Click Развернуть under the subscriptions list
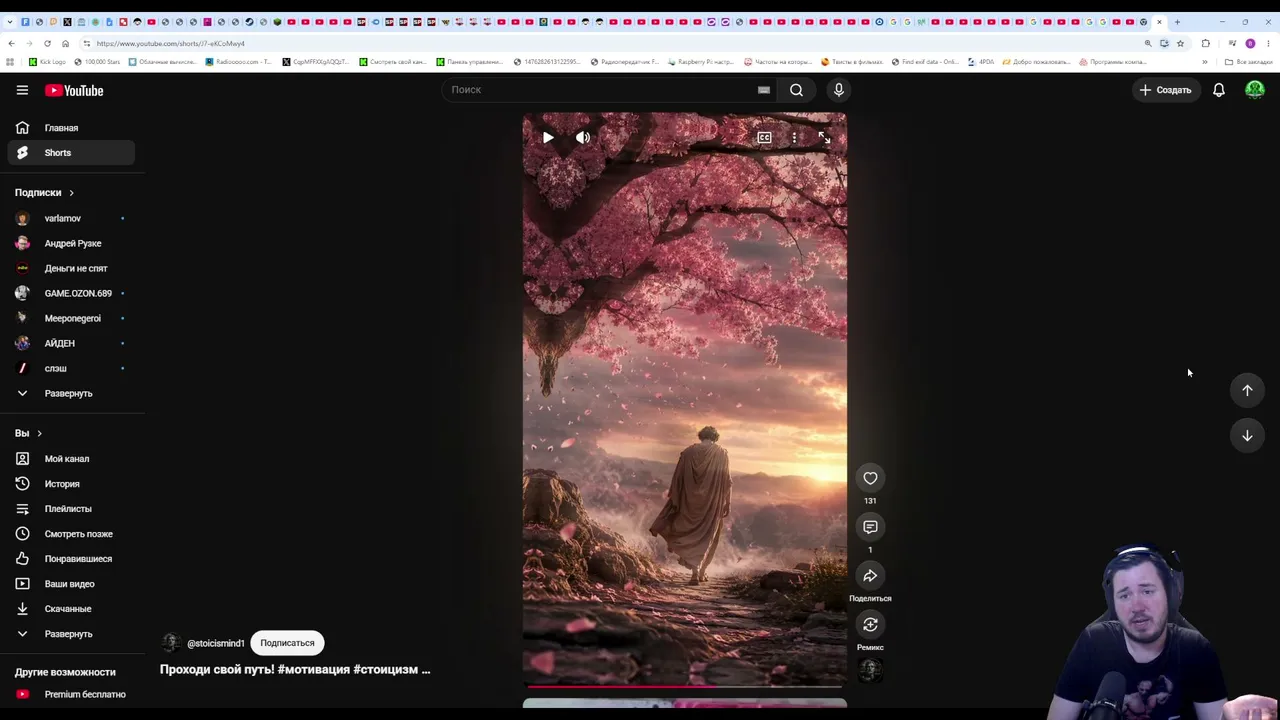Image resolution: width=1280 pixels, height=720 pixels. (x=70, y=393)
